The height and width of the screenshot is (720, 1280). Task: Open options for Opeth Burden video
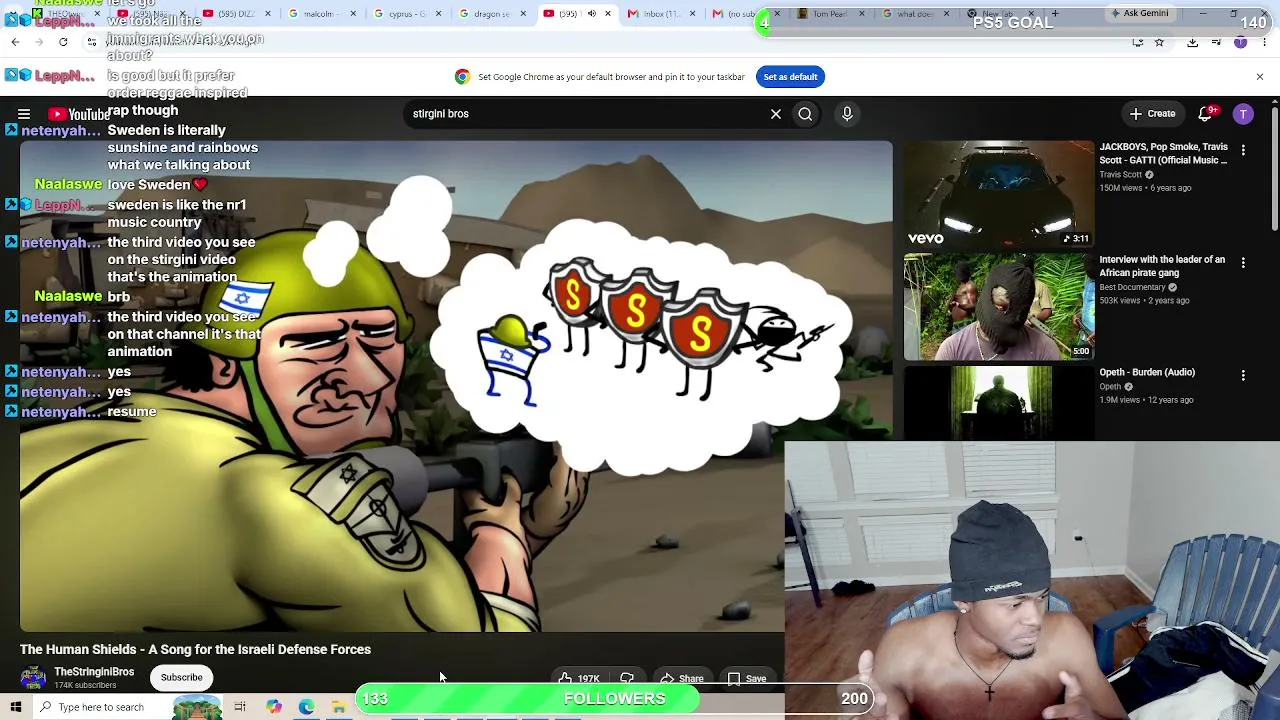click(x=1243, y=376)
